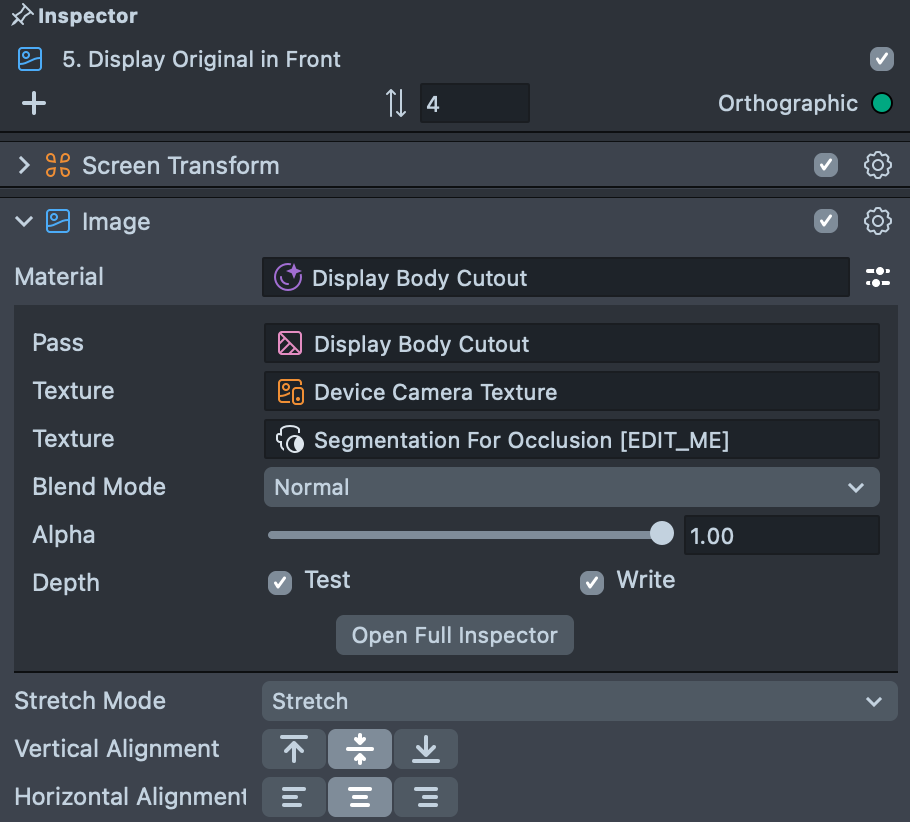Toggle the Depth Write checkbox
This screenshot has height=822, width=910.
click(592, 582)
